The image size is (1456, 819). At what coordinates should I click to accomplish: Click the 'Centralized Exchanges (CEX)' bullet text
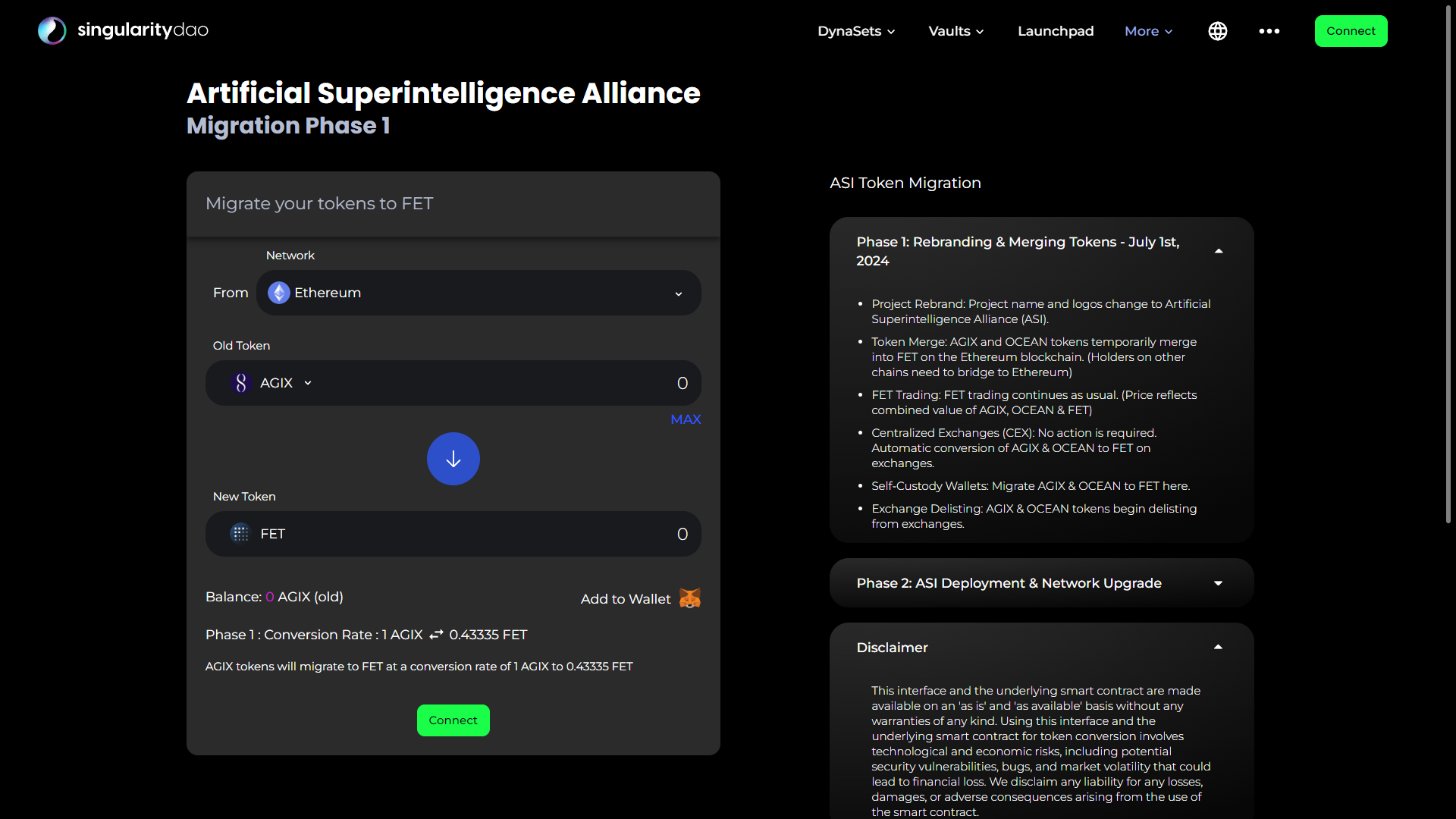point(1014,448)
